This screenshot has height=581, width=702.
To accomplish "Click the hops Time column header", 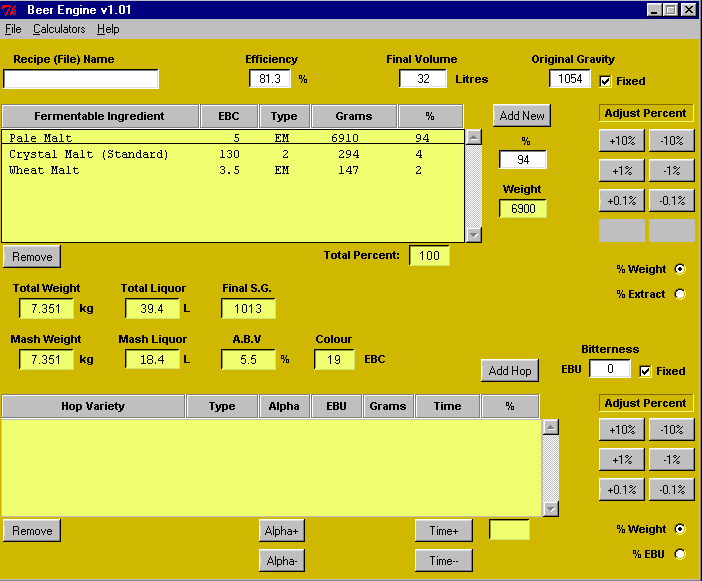I will pos(447,406).
